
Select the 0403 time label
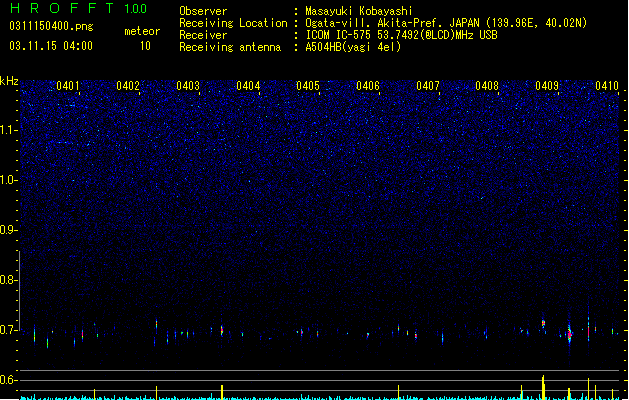click(188, 85)
